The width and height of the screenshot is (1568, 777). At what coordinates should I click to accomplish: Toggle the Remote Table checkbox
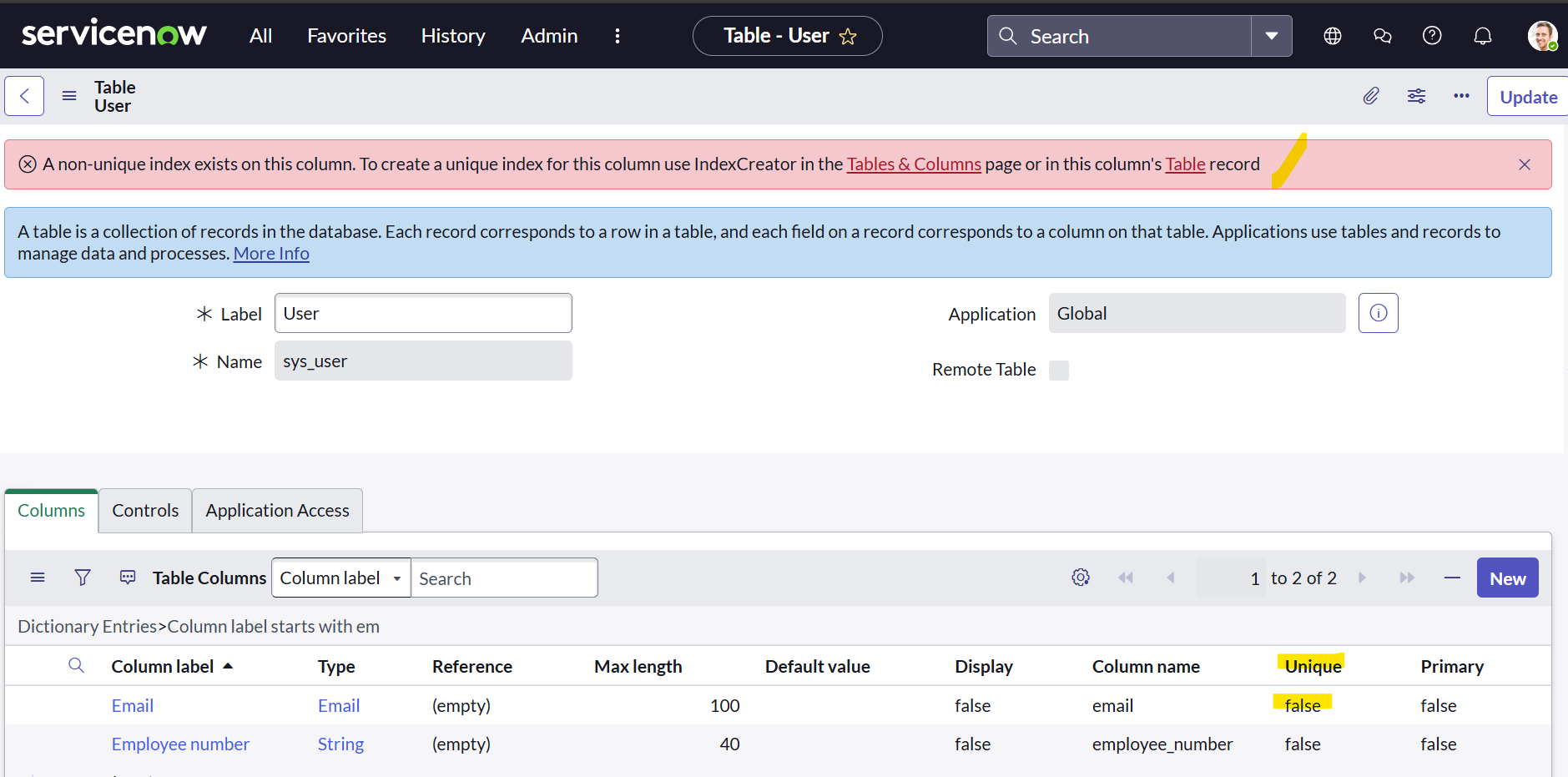click(x=1059, y=370)
